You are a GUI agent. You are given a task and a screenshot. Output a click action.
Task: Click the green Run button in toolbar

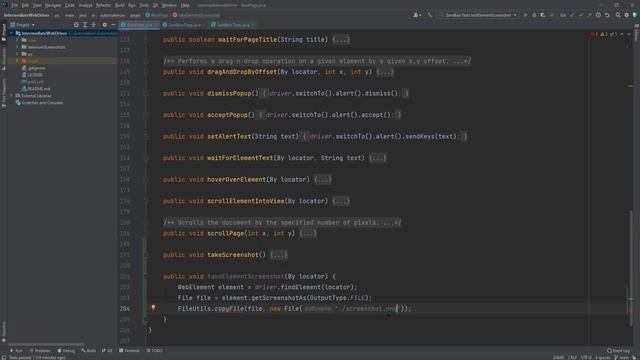tap(525, 15)
